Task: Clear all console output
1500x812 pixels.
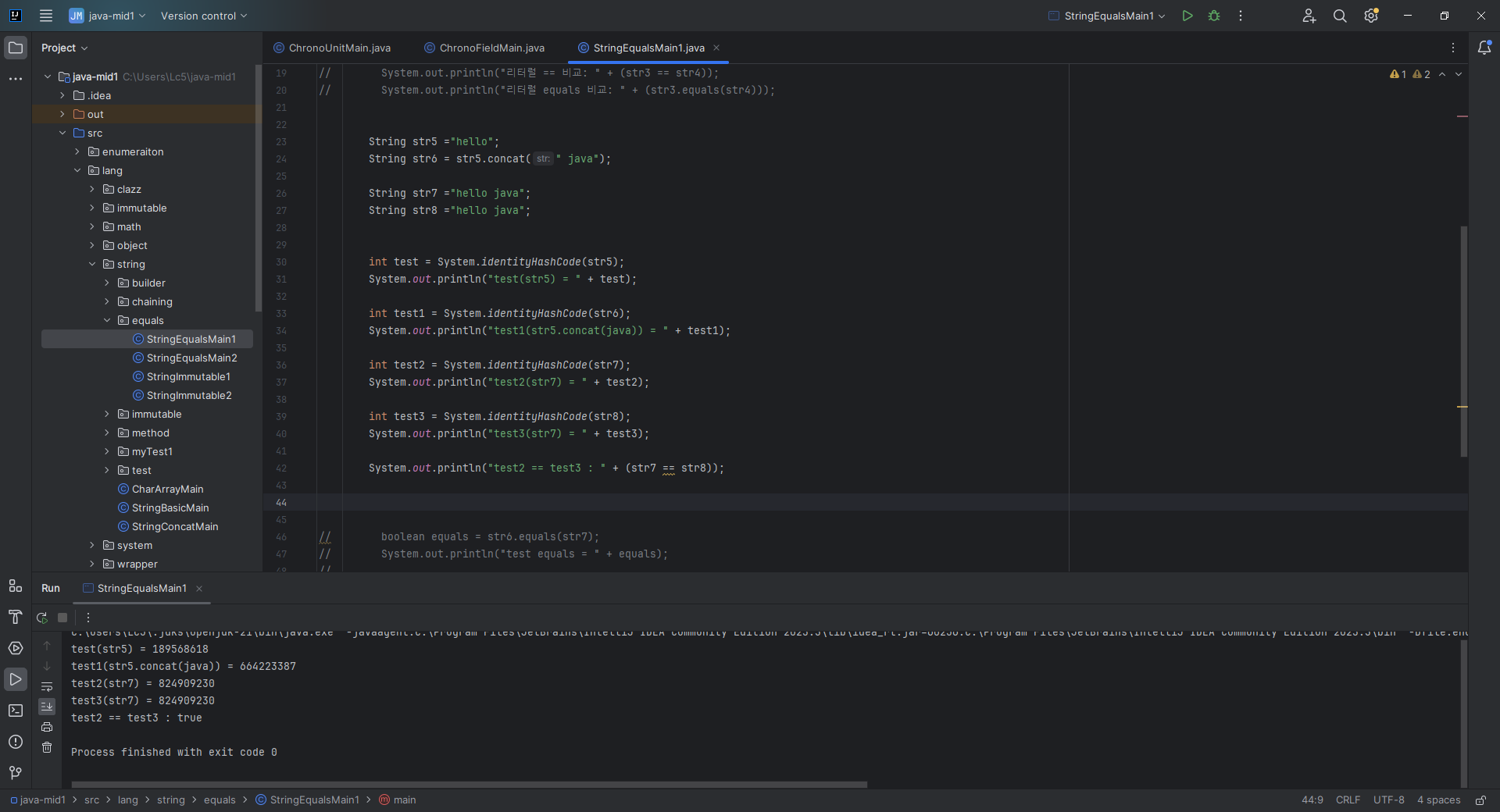Action: coord(47,747)
